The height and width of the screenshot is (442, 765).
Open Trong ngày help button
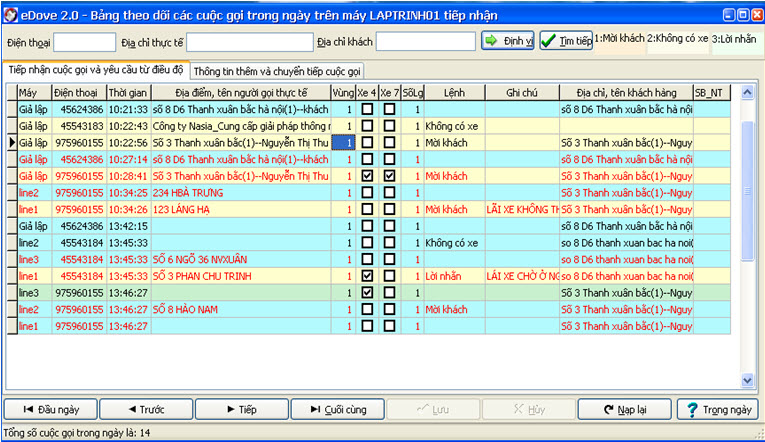click(x=717, y=409)
